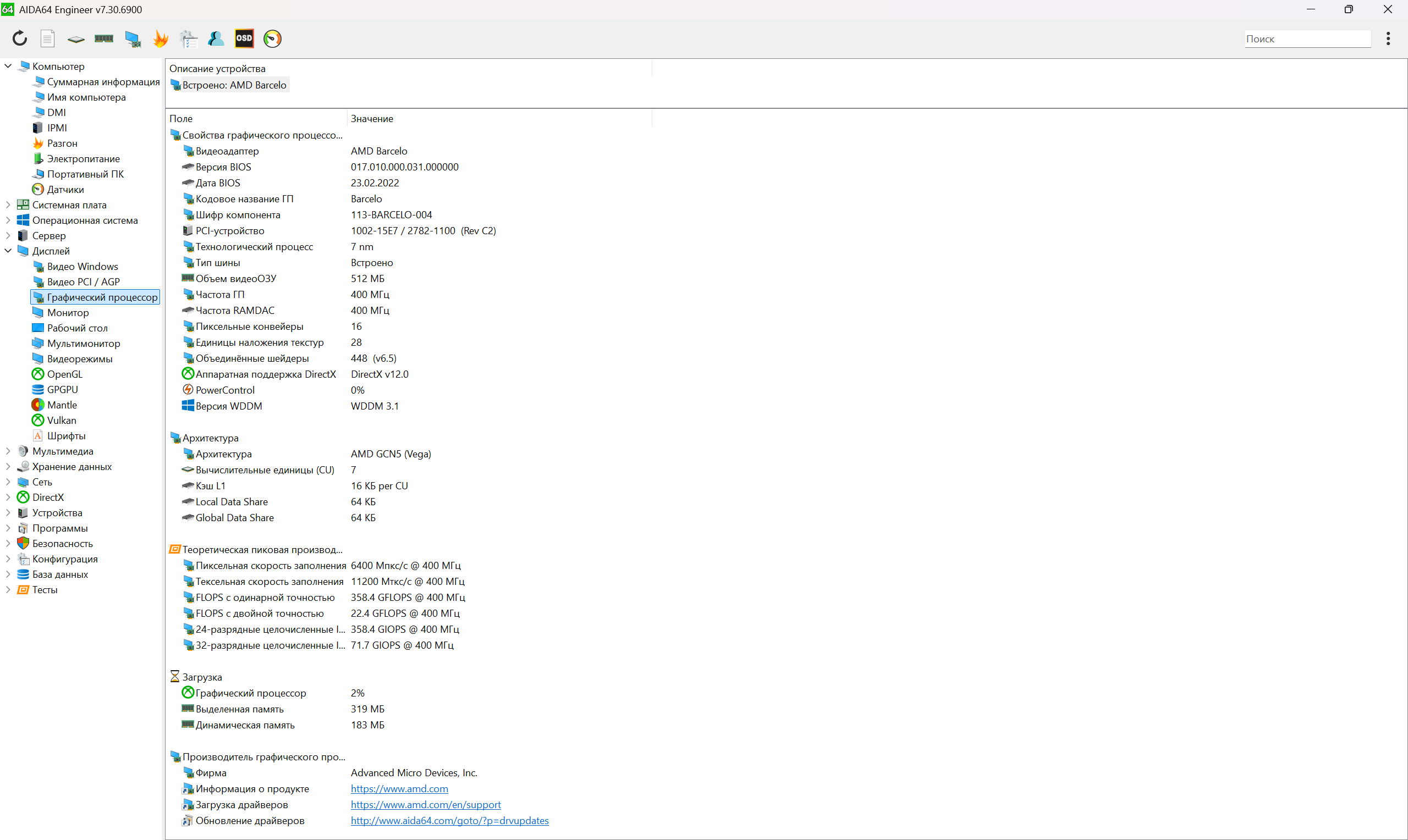Expand the Сервер tree node
Image resolution: width=1408 pixels, height=840 pixels.
(8, 235)
